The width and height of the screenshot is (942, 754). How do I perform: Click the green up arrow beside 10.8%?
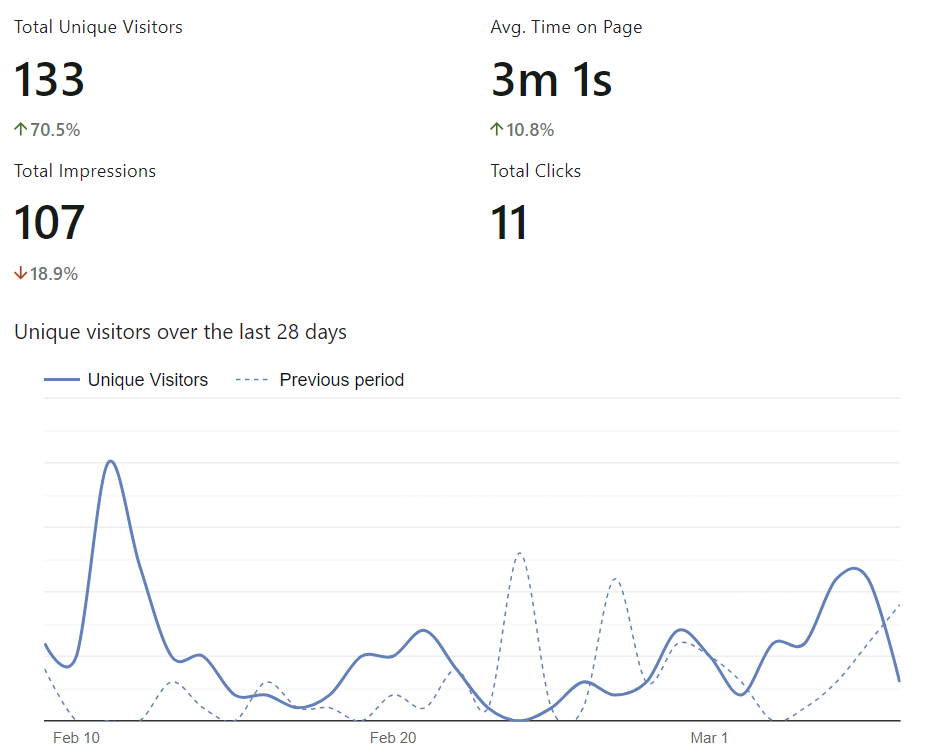pos(497,129)
